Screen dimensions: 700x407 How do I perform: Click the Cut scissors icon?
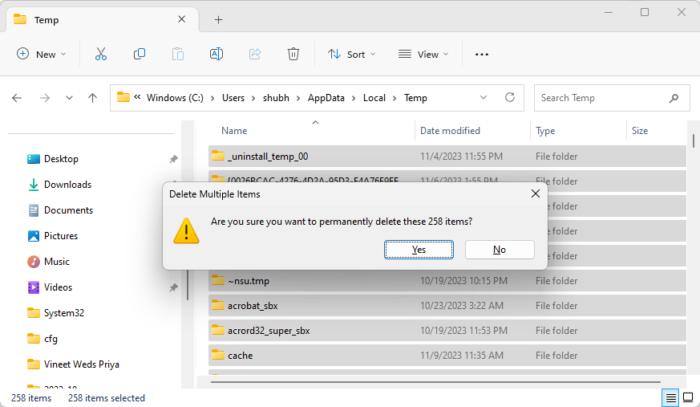pos(101,54)
